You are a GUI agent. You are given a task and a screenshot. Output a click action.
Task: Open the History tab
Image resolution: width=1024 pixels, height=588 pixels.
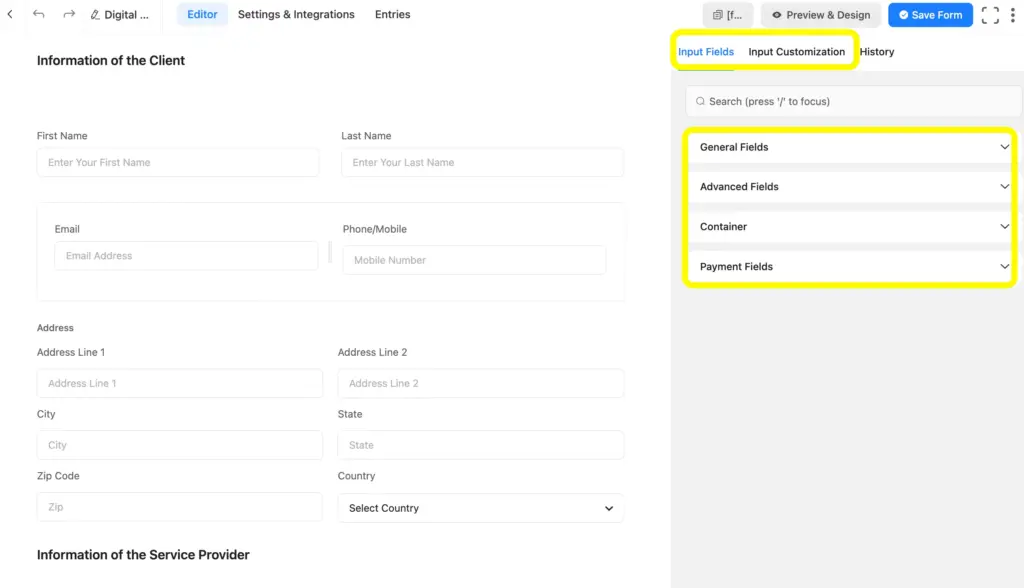pos(876,52)
